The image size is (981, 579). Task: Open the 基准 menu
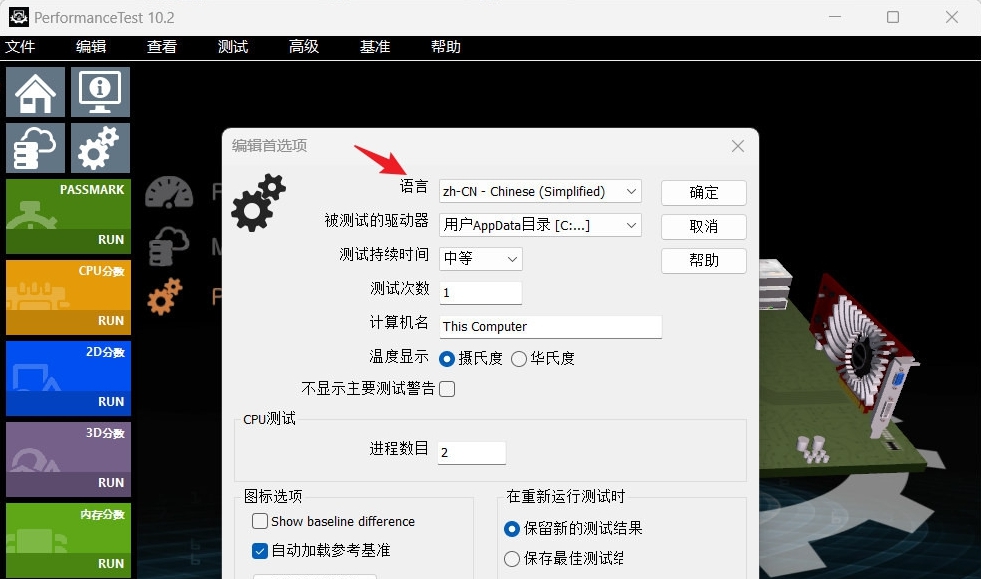pos(375,47)
